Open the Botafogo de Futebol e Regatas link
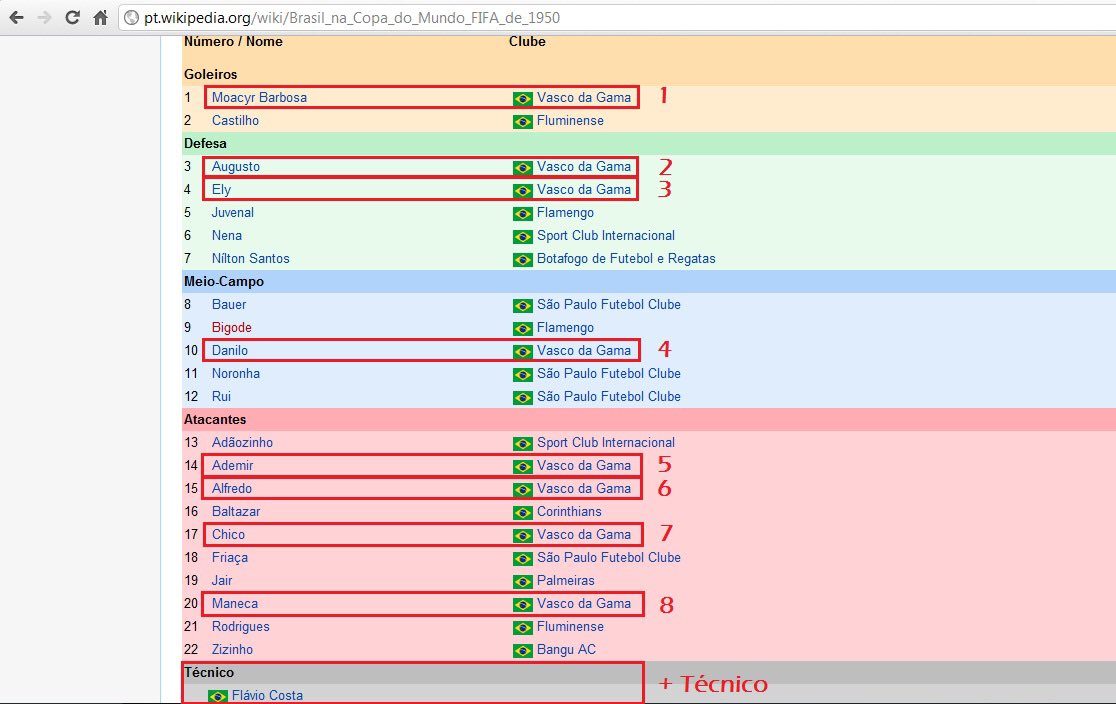The width and height of the screenshot is (1116, 704). 626,258
